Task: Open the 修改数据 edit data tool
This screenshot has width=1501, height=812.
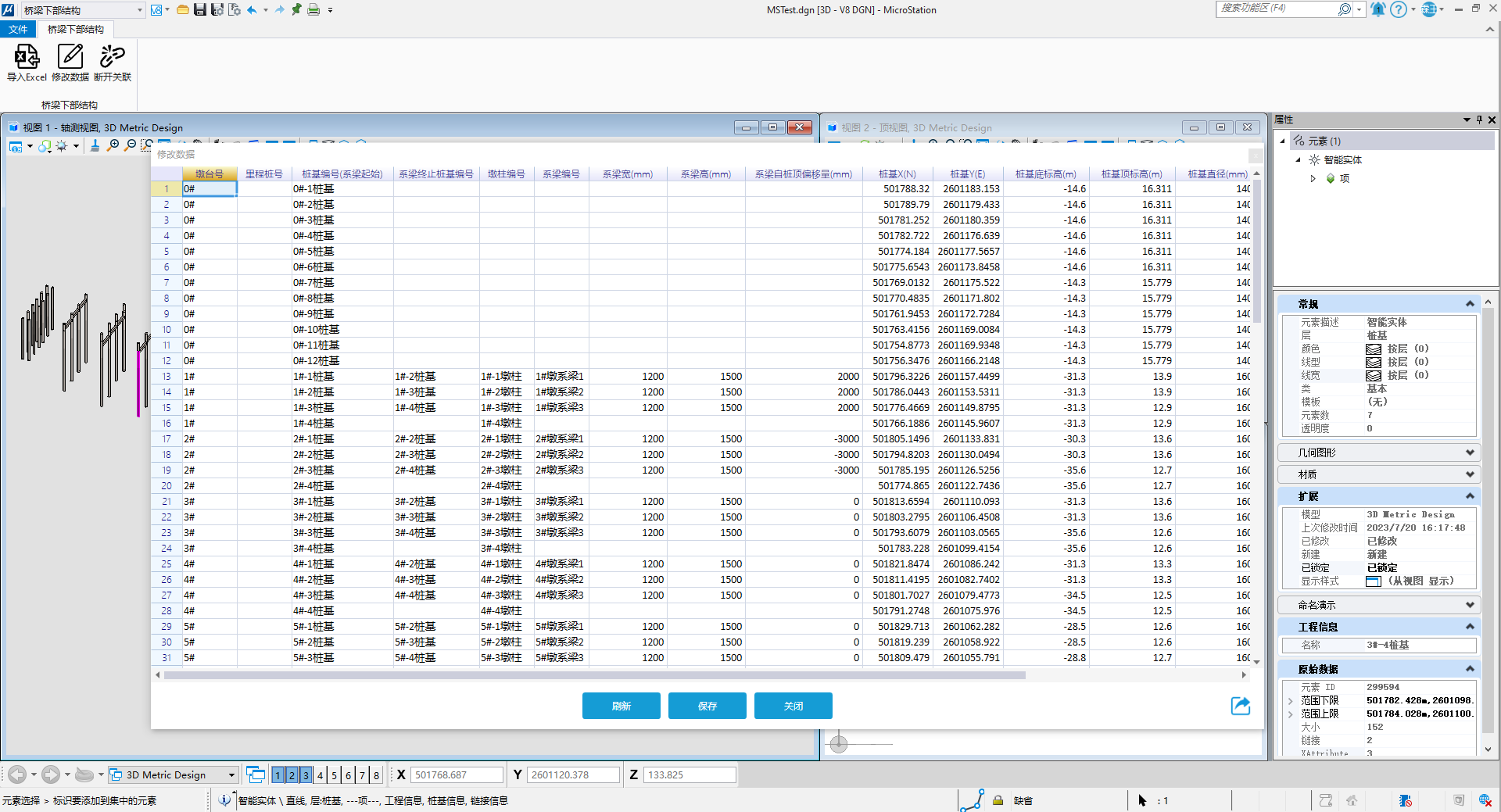Action: tap(70, 63)
